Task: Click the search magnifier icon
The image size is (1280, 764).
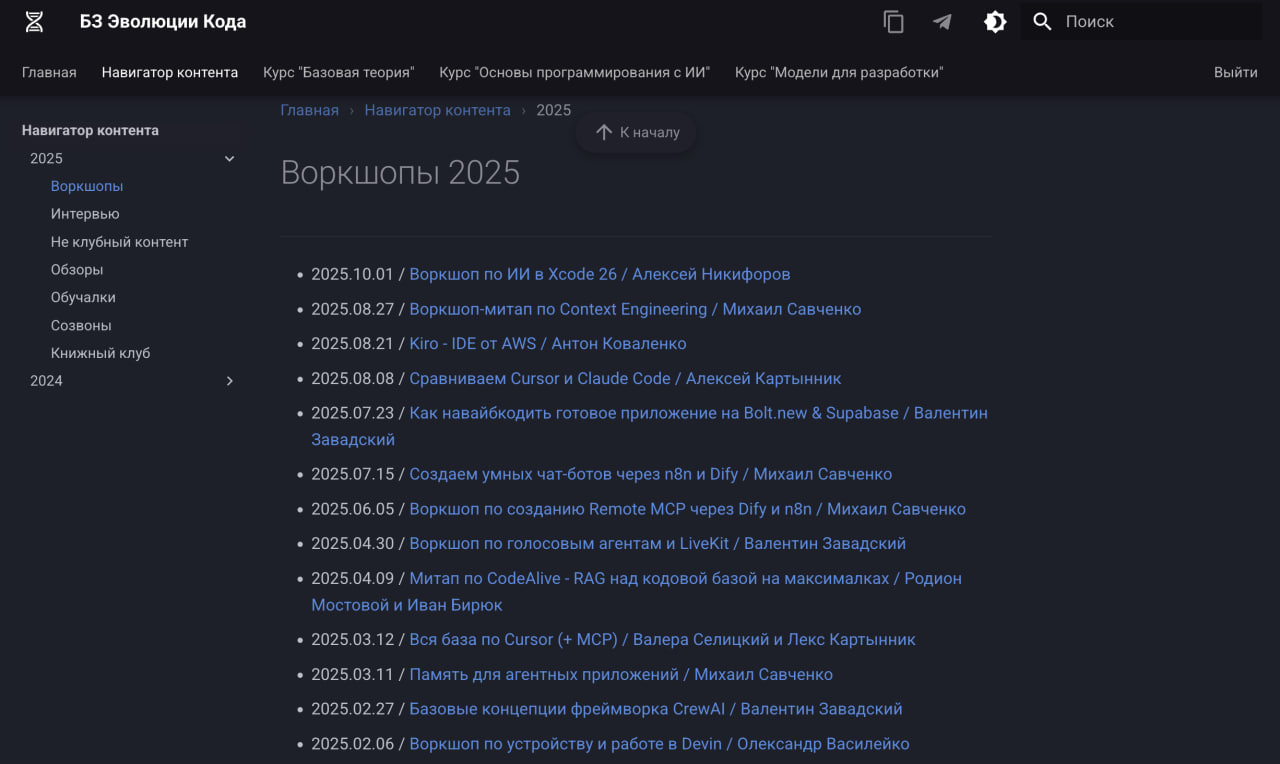Action: pos(1042,22)
